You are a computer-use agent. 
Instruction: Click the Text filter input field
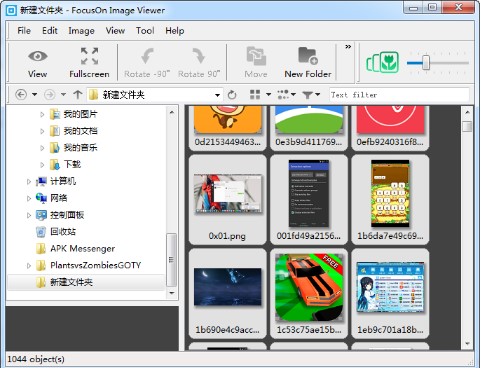coord(399,95)
